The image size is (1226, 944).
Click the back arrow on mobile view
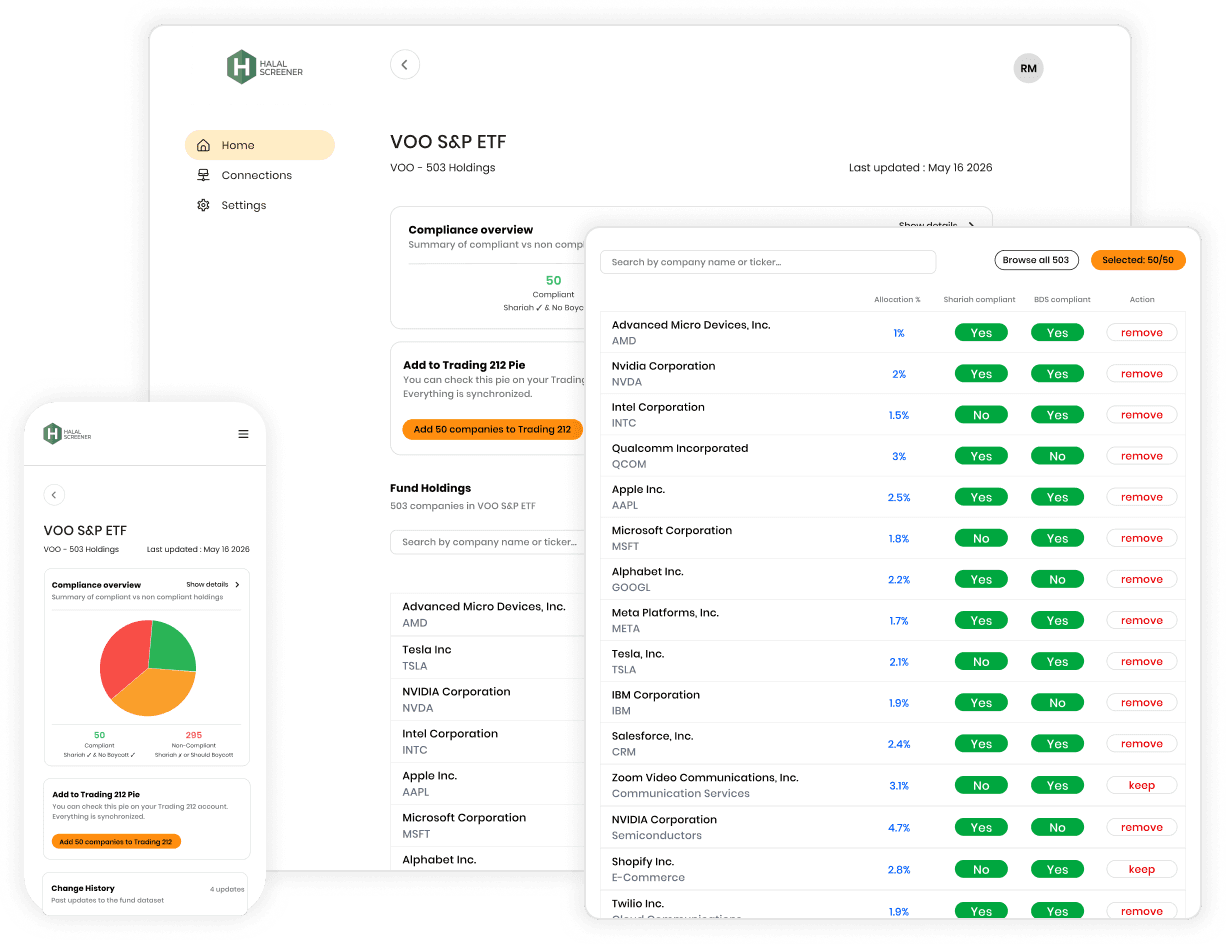coord(54,495)
